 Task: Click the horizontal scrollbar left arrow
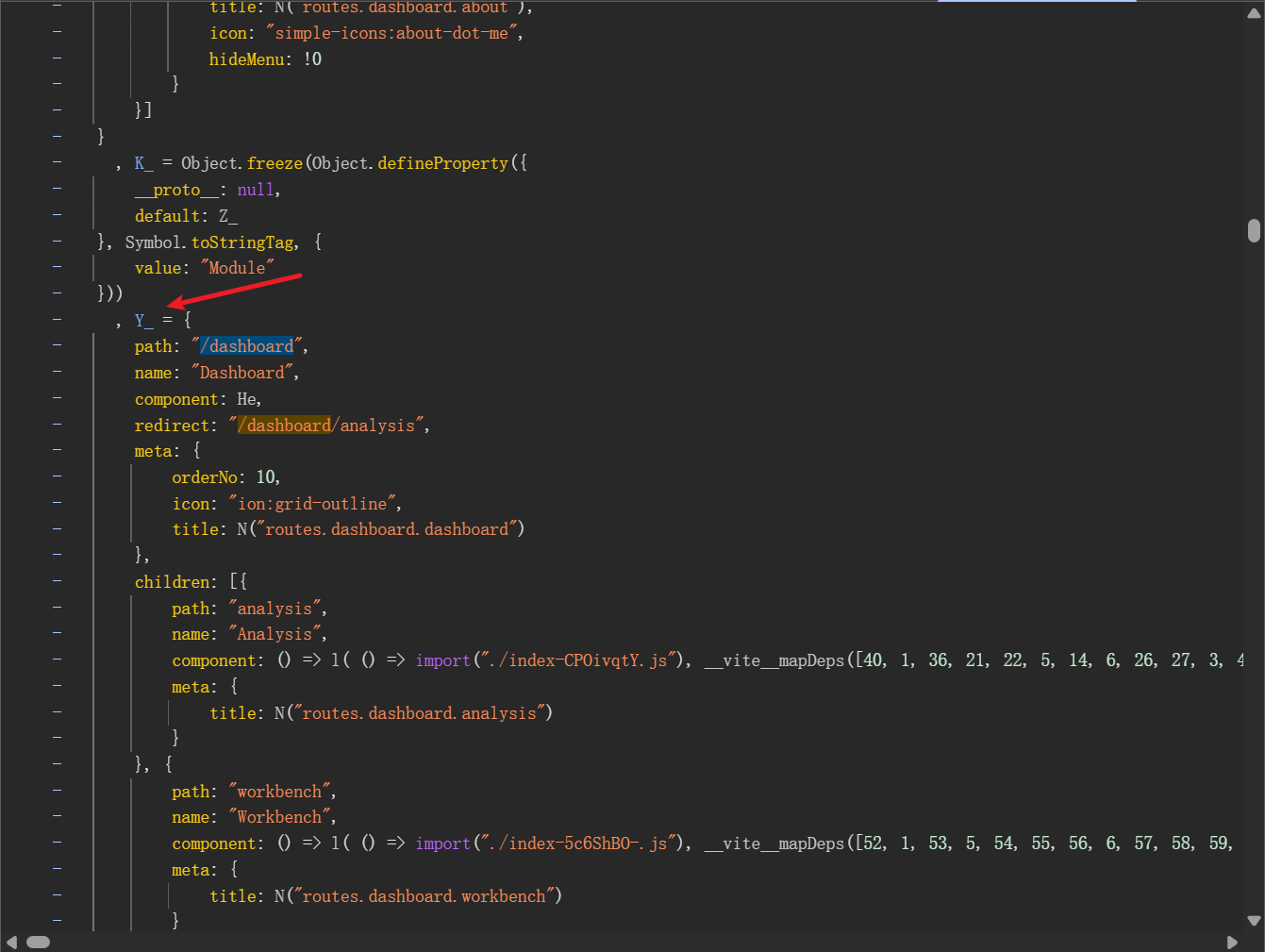pyautogui.click(x=11, y=942)
